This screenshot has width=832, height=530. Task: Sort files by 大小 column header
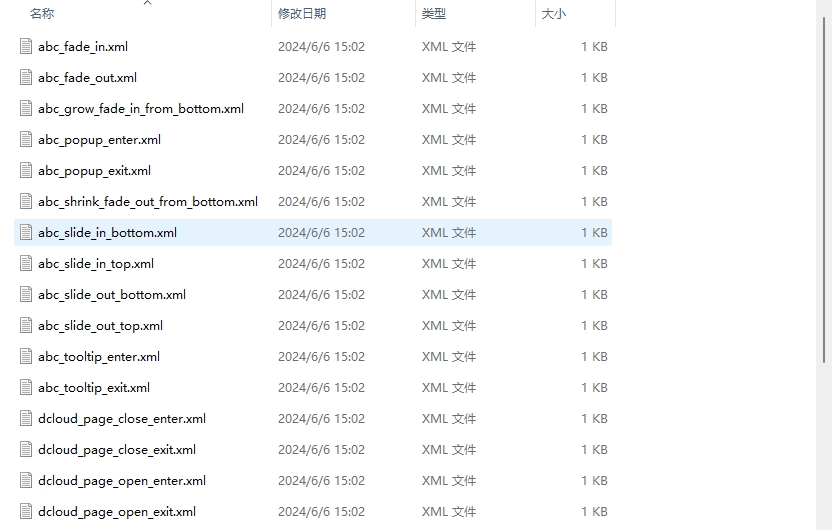553,14
